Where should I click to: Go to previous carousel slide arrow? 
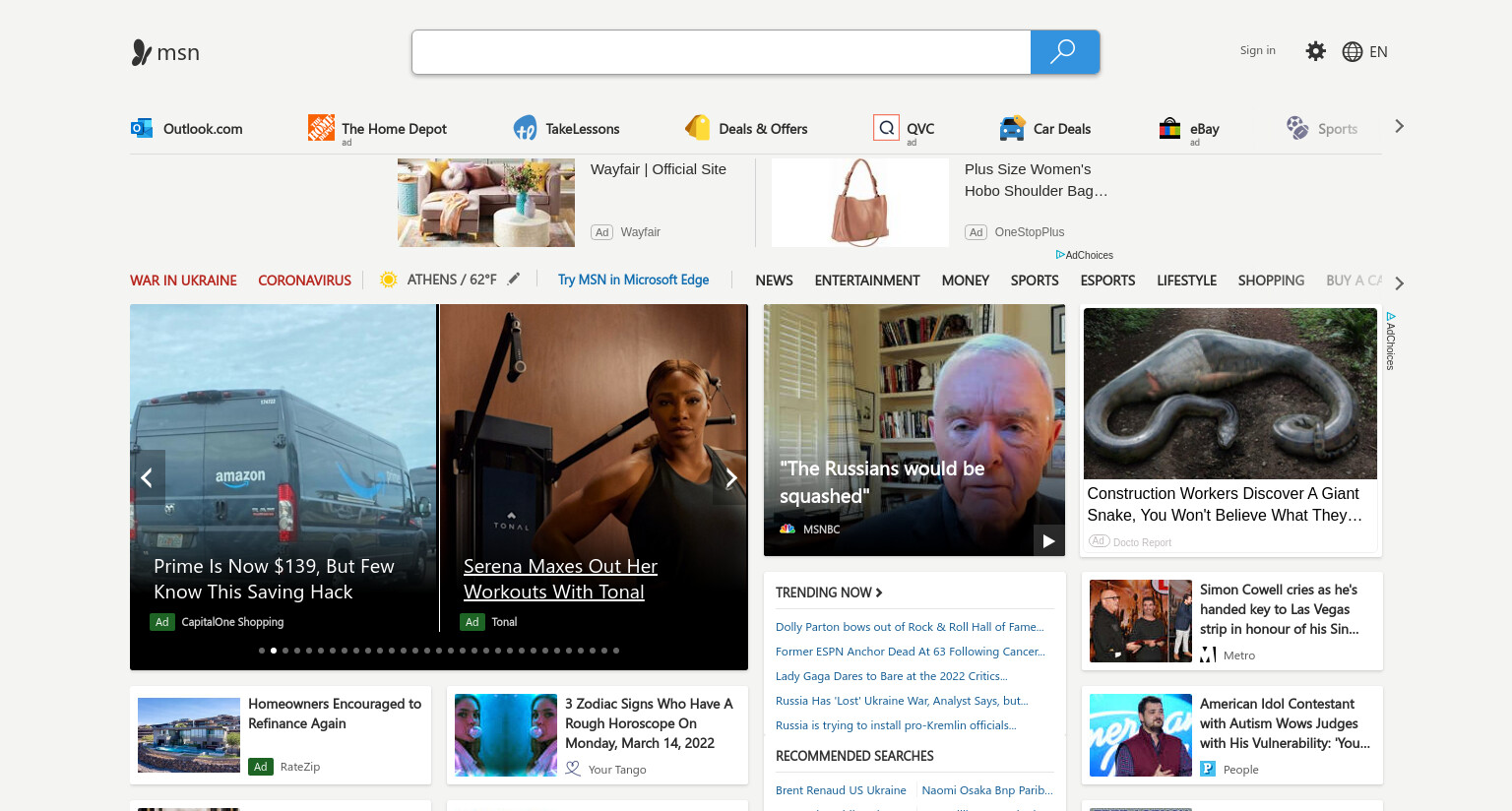pos(147,478)
